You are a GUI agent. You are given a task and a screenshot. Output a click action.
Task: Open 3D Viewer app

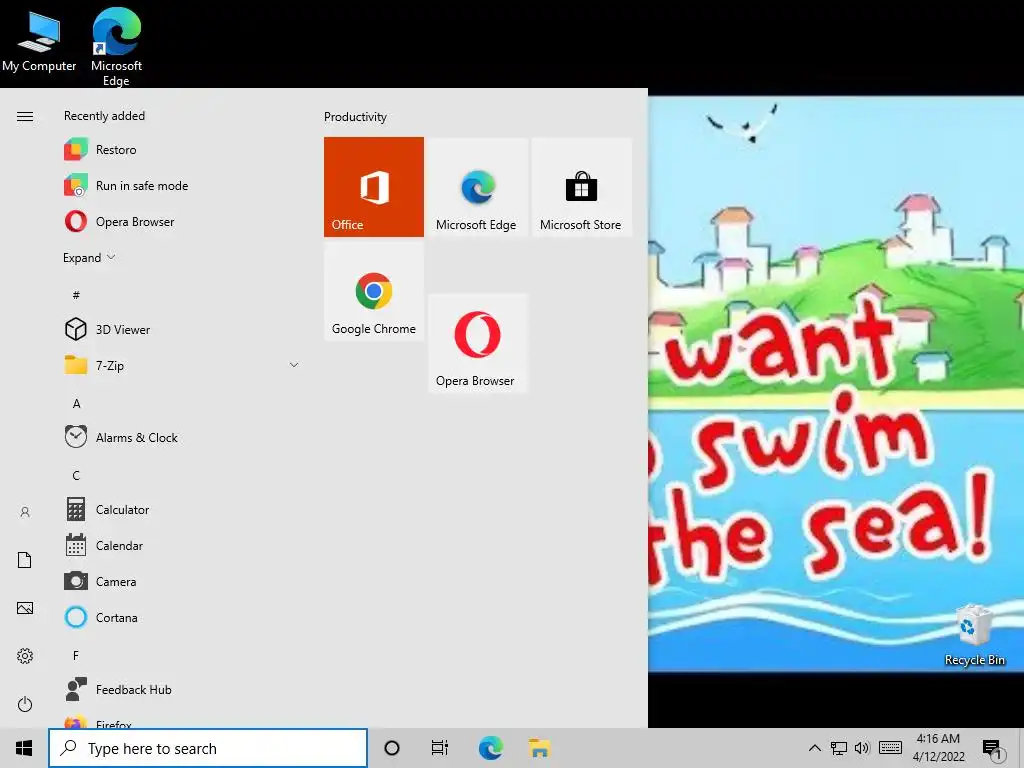click(x=183, y=329)
